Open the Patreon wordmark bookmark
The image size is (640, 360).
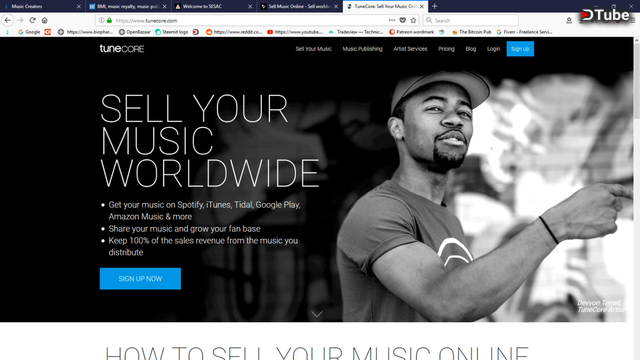point(411,32)
